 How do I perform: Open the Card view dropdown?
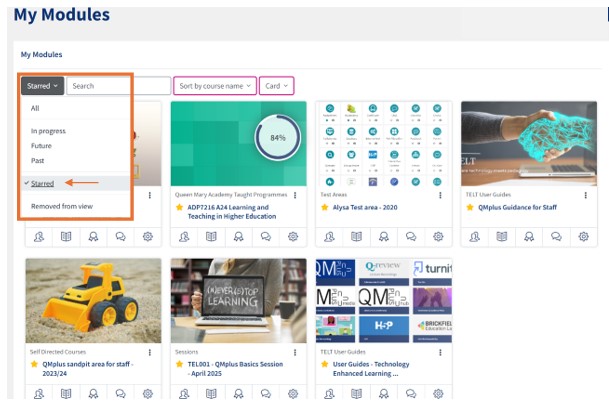coord(277,86)
